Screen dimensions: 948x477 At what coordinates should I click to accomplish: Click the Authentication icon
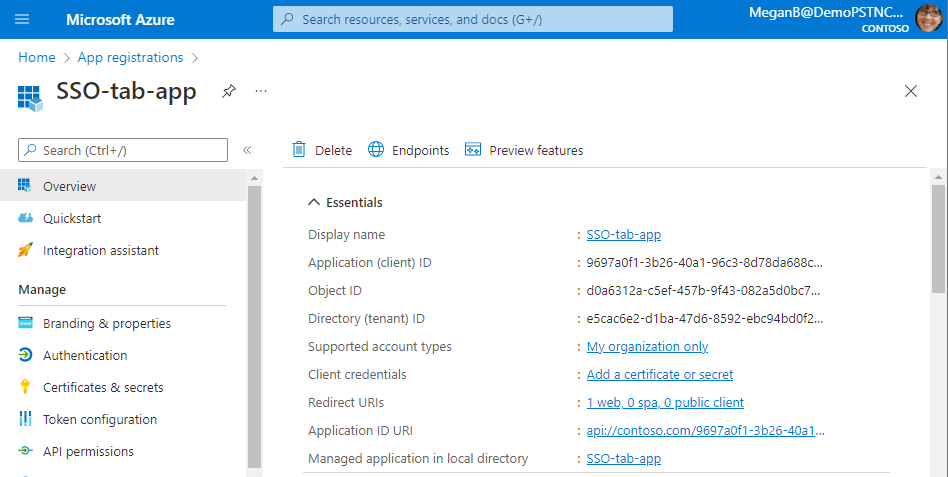[x=25, y=355]
